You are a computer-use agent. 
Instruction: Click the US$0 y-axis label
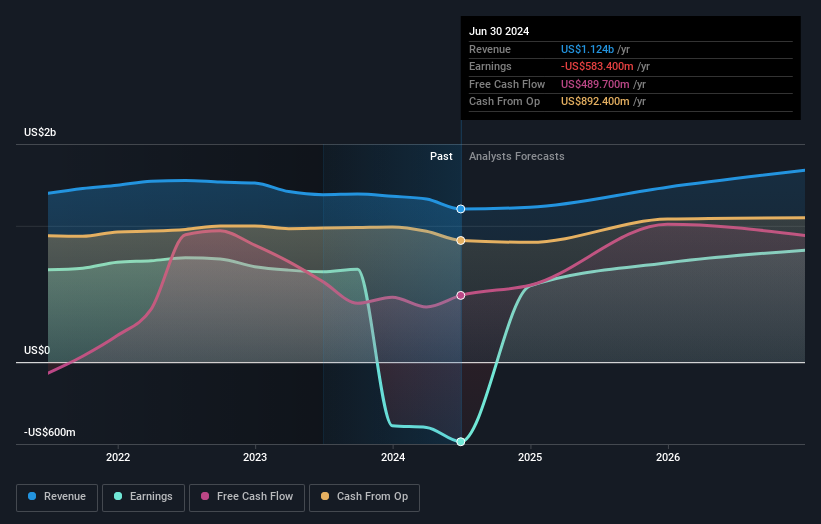(x=37, y=350)
